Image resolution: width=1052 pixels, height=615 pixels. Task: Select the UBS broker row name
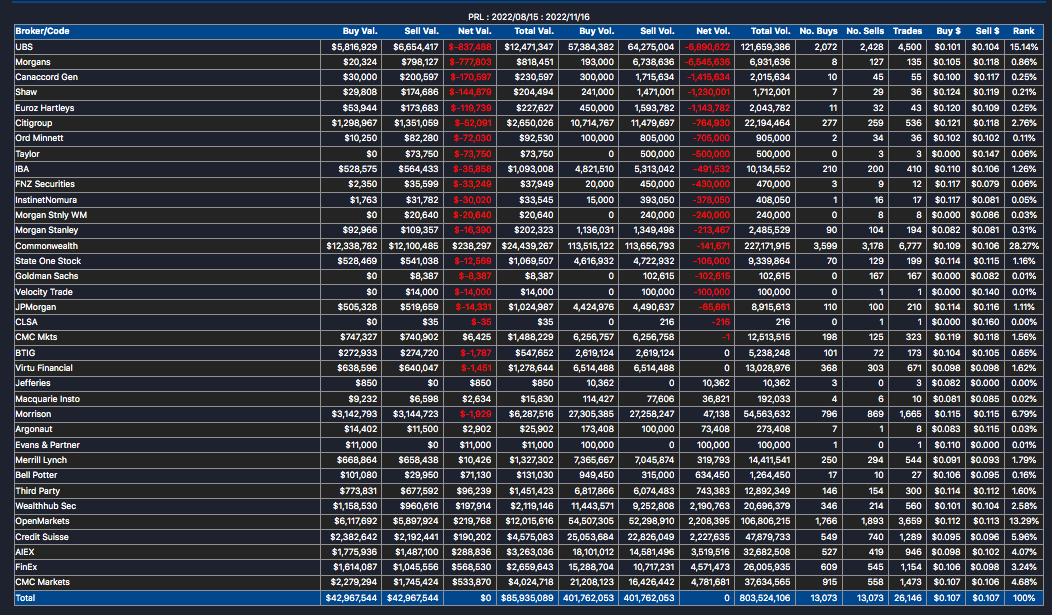pos(24,47)
